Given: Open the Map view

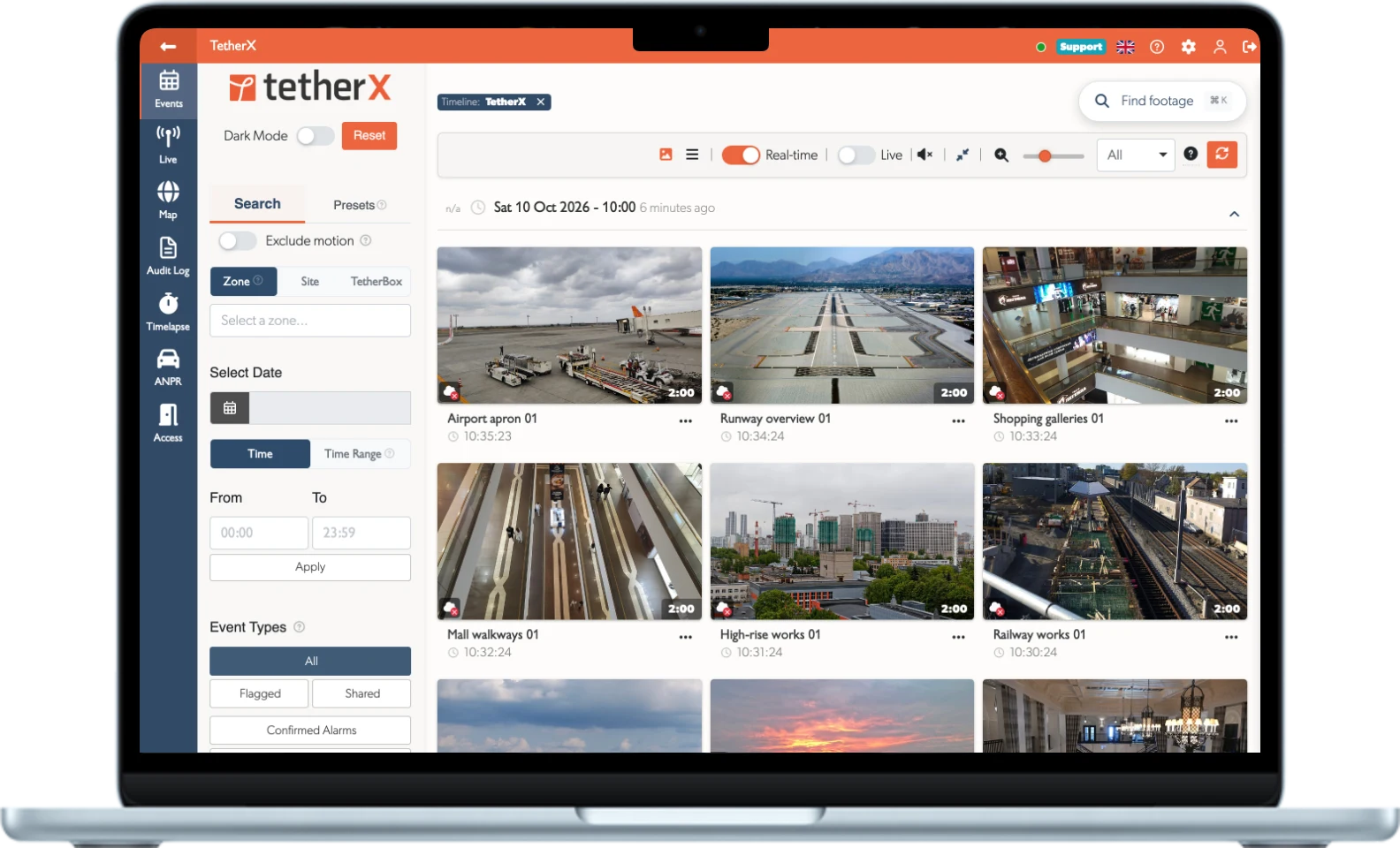Looking at the screenshot, I should tap(168, 201).
